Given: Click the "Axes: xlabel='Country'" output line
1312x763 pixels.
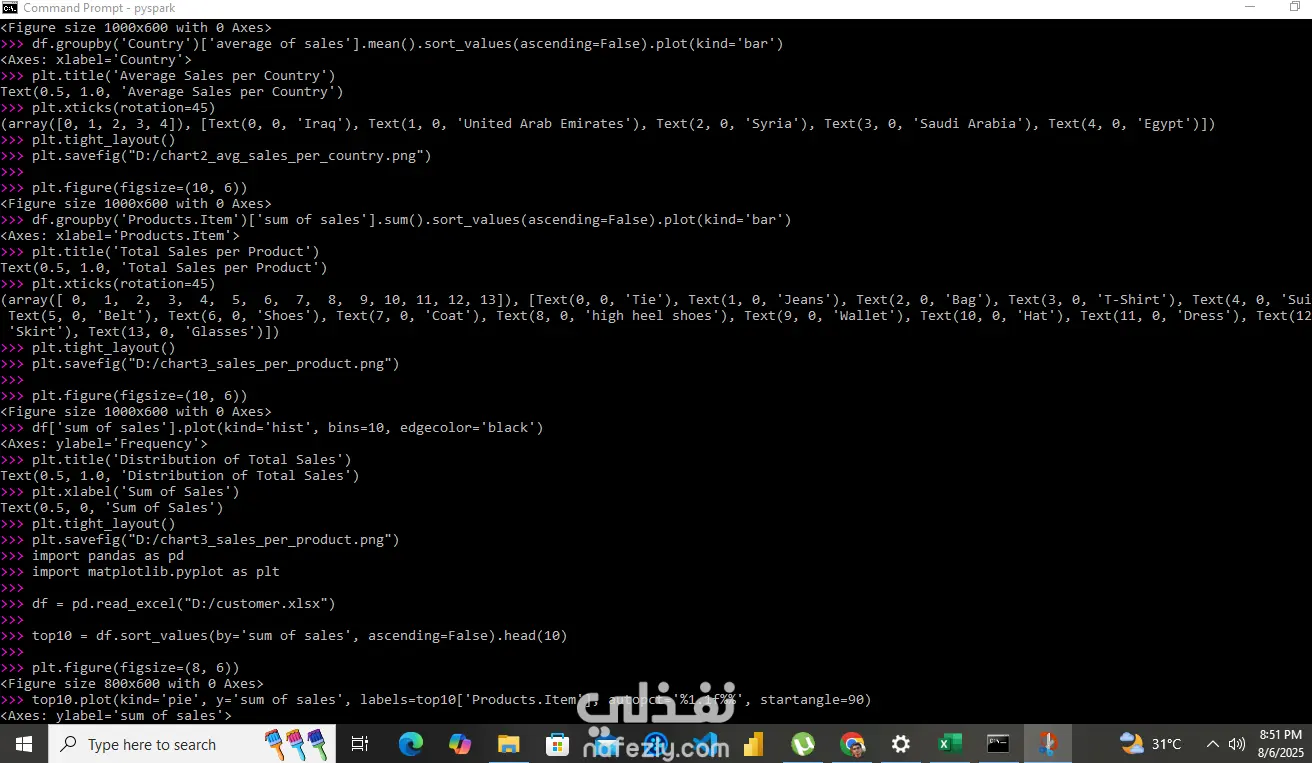Looking at the screenshot, I should [x=96, y=59].
